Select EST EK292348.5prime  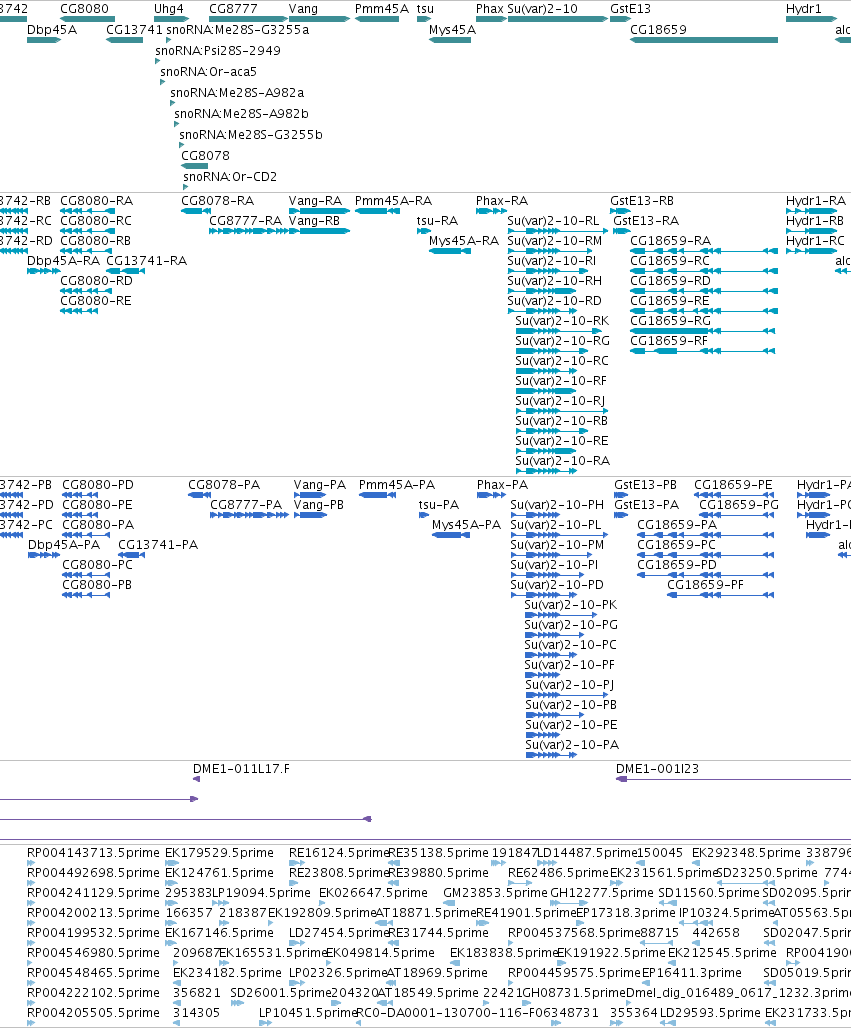(x=746, y=852)
